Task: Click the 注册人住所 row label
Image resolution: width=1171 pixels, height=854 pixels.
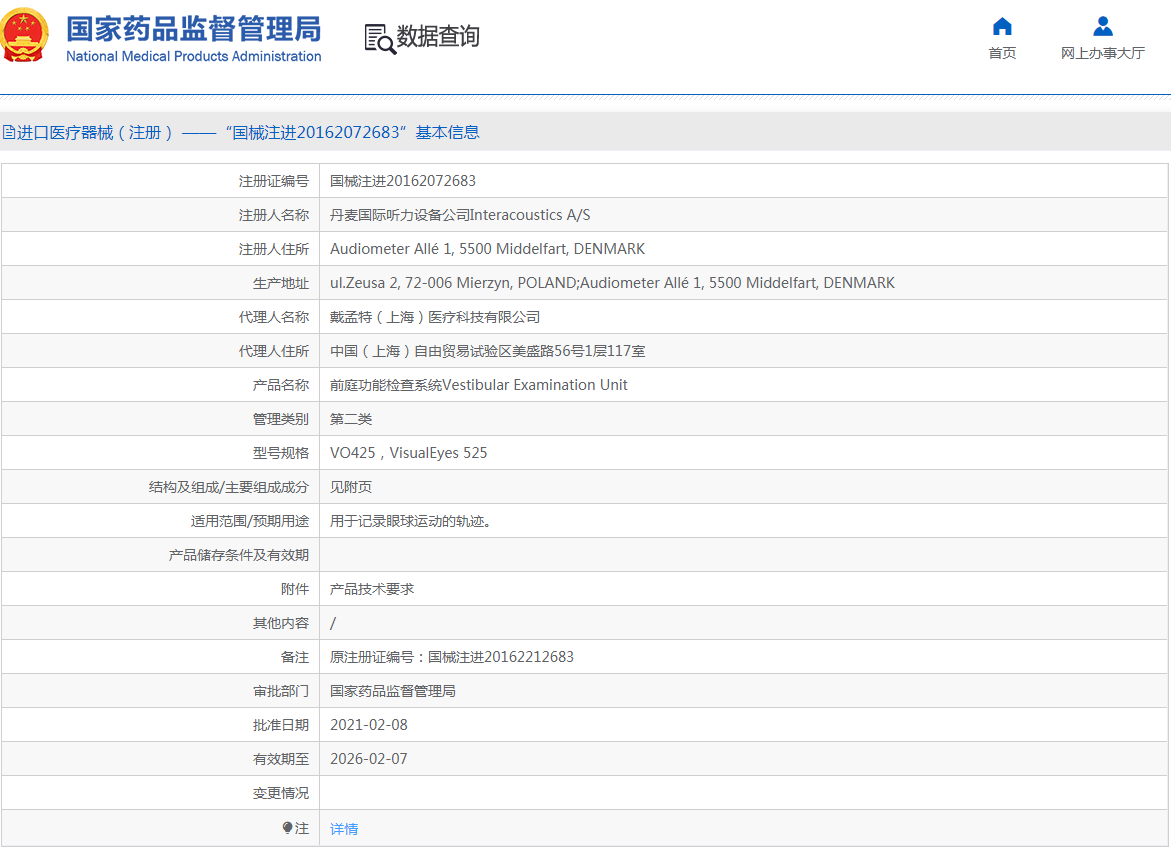Action: point(273,249)
